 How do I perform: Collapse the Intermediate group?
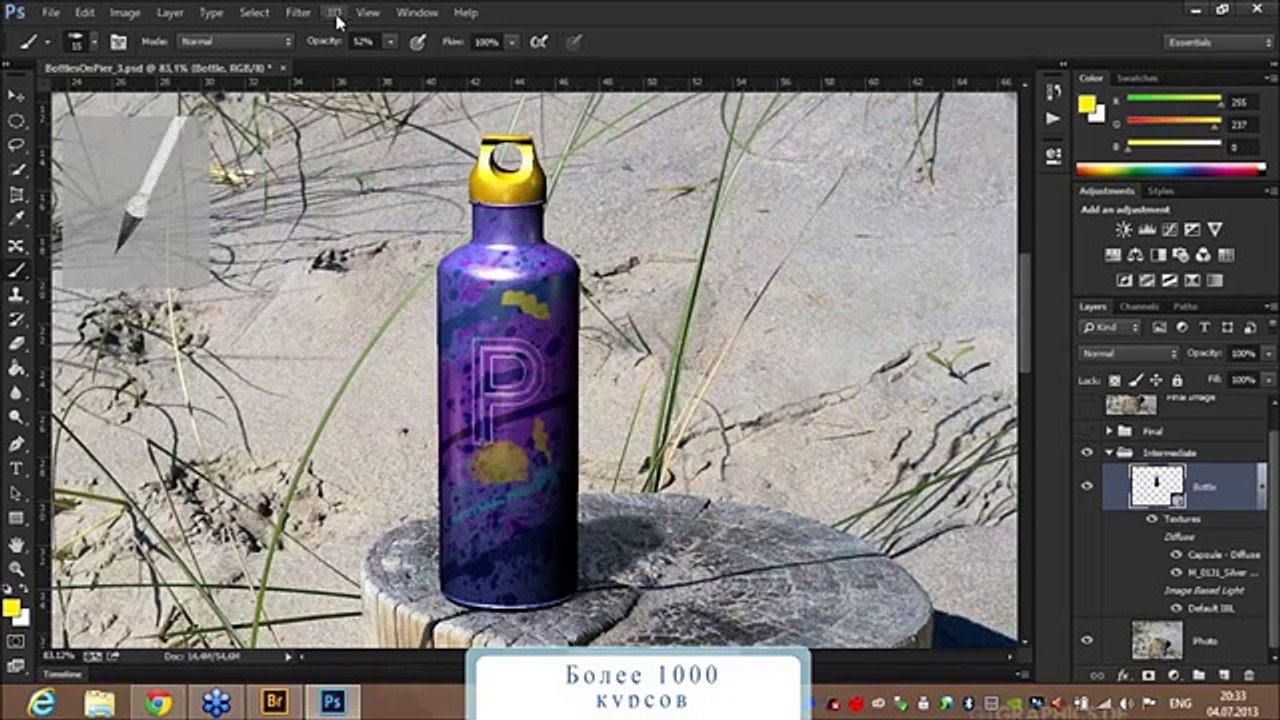click(1109, 453)
